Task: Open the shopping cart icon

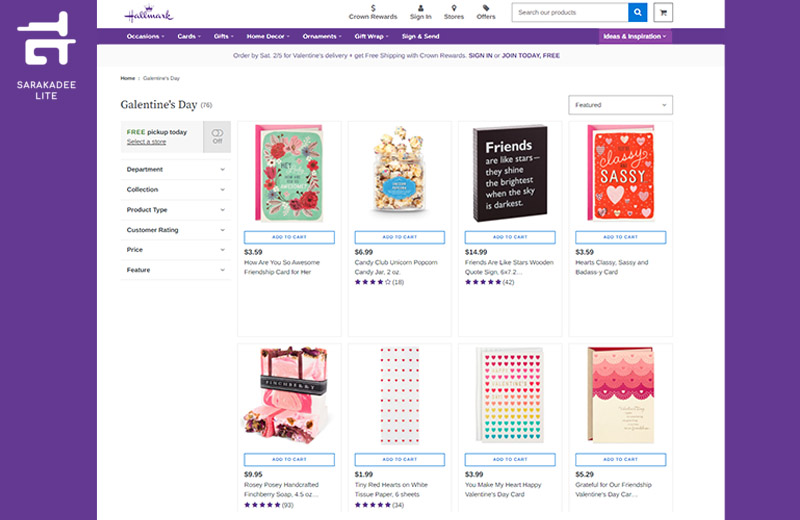Action: [663, 12]
